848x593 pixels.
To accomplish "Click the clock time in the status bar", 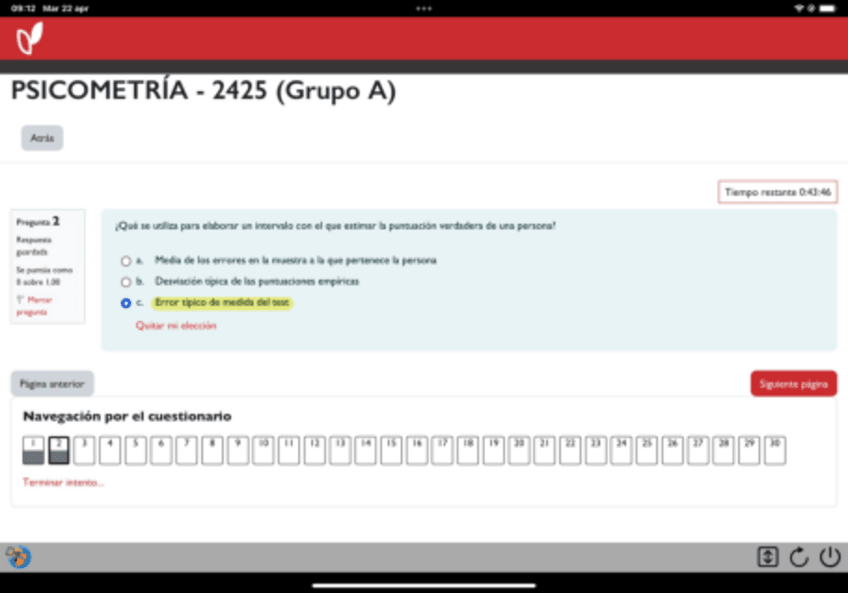I will coord(22,8).
